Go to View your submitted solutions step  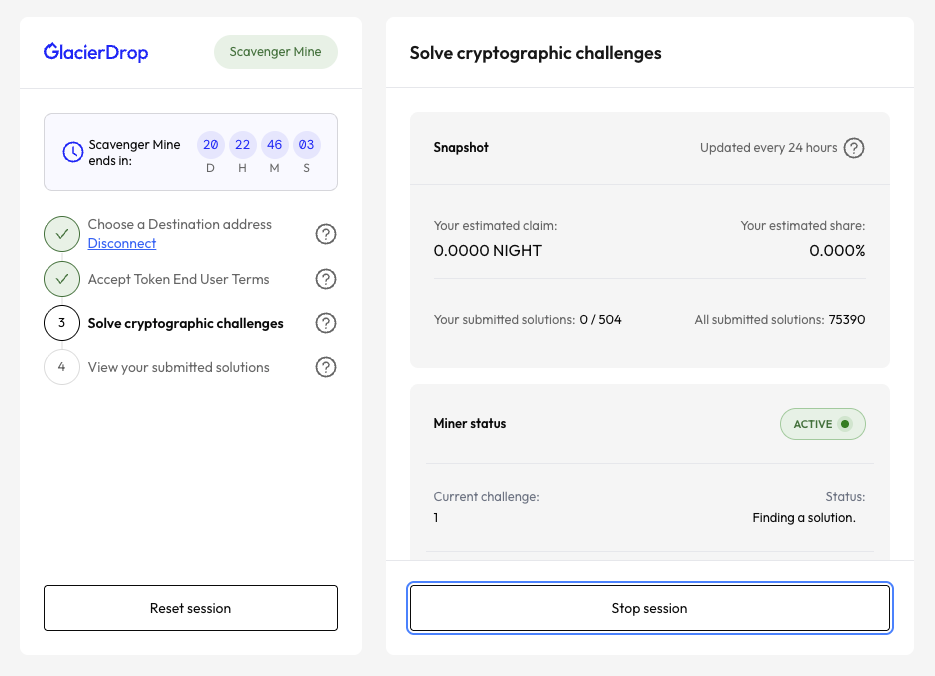tap(179, 367)
